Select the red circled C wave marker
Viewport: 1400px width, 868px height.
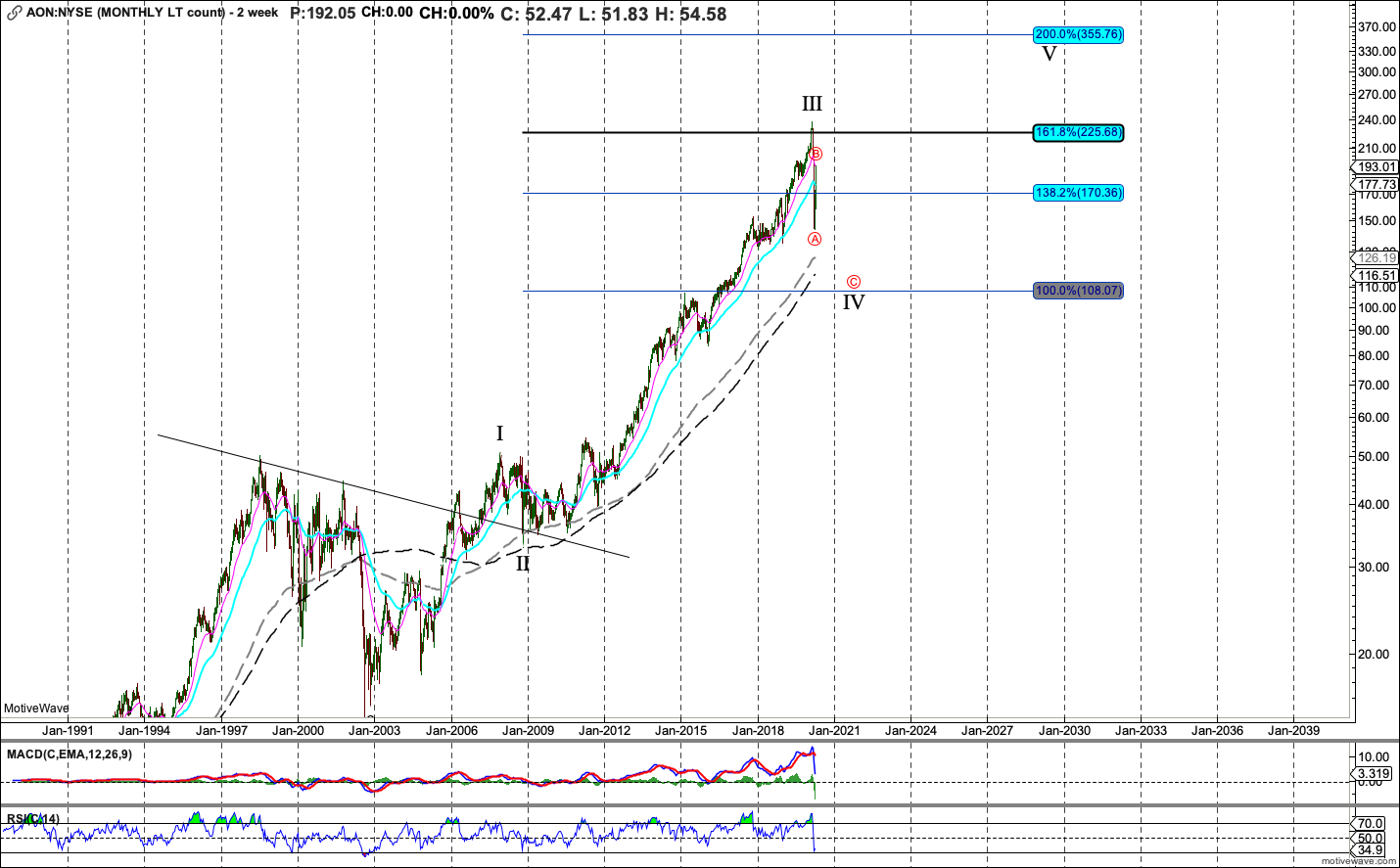(854, 282)
